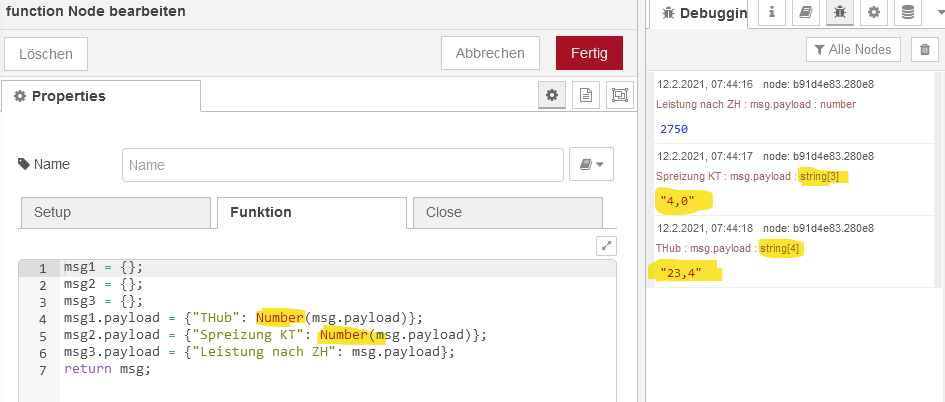Open node description document icon
The width and height of the screenshot is (945, 402).
[x=585, y=95]
